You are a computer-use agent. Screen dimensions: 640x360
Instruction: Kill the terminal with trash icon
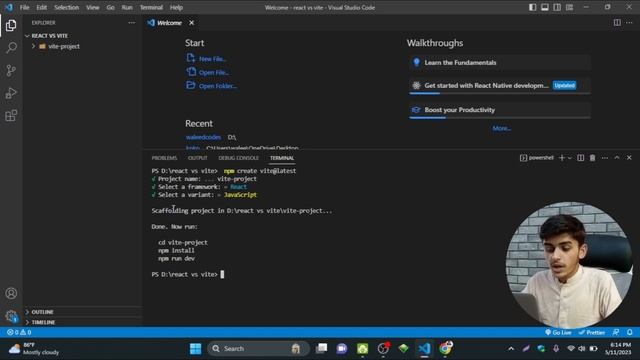click(x=593, y=158)
